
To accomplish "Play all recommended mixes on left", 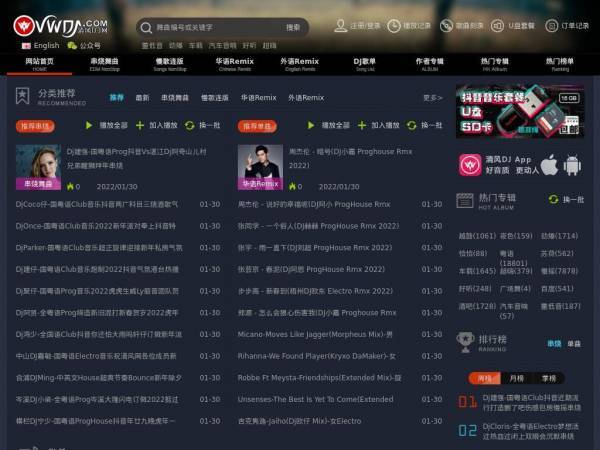I will 106,125.
